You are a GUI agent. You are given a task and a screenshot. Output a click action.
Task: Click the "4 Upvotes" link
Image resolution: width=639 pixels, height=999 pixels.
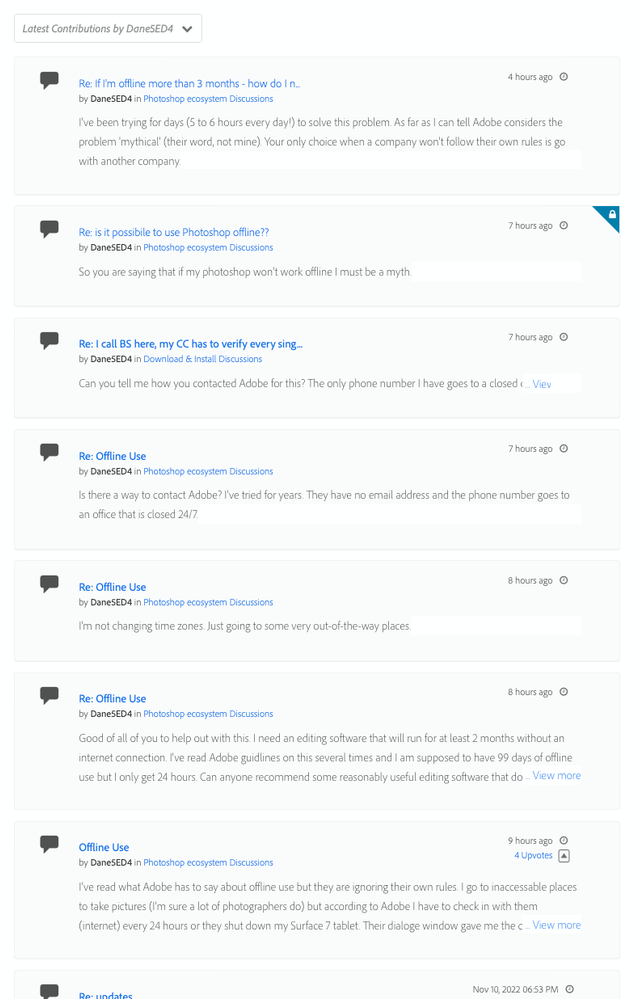pyautogui.click(x=533, y=856)
